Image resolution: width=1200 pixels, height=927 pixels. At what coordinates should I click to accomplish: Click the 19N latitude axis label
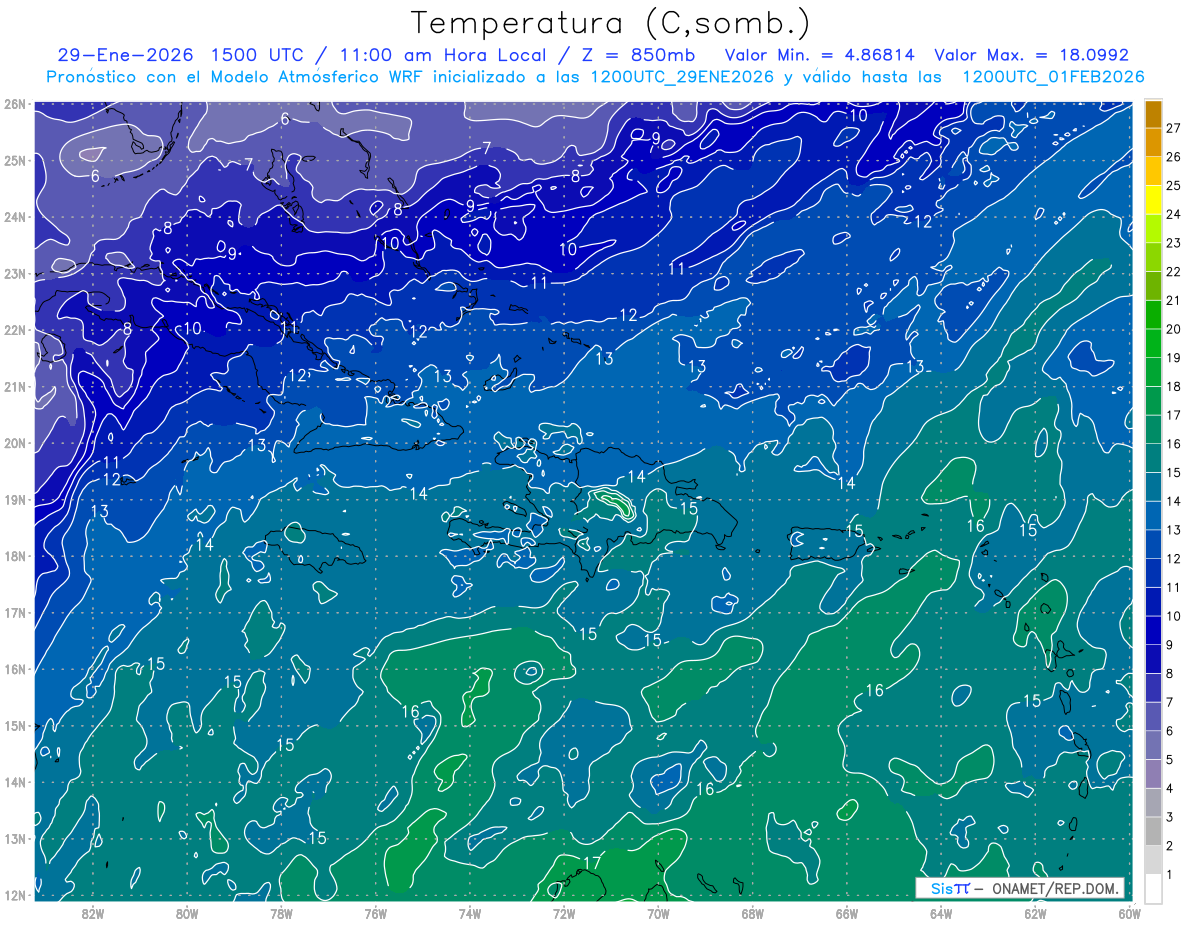(x=14, y=500)
